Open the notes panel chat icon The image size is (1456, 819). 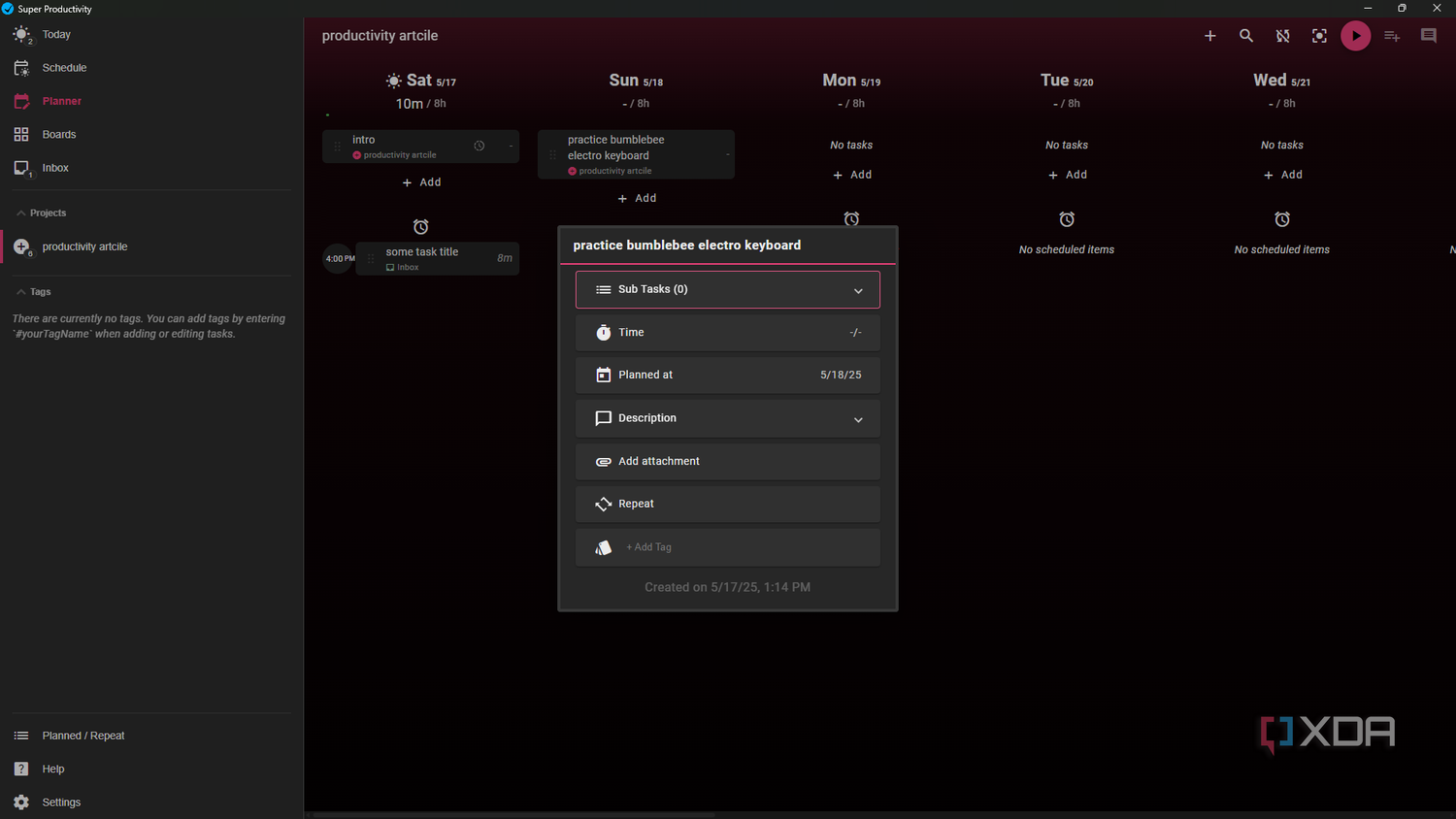pos(1429,36)
